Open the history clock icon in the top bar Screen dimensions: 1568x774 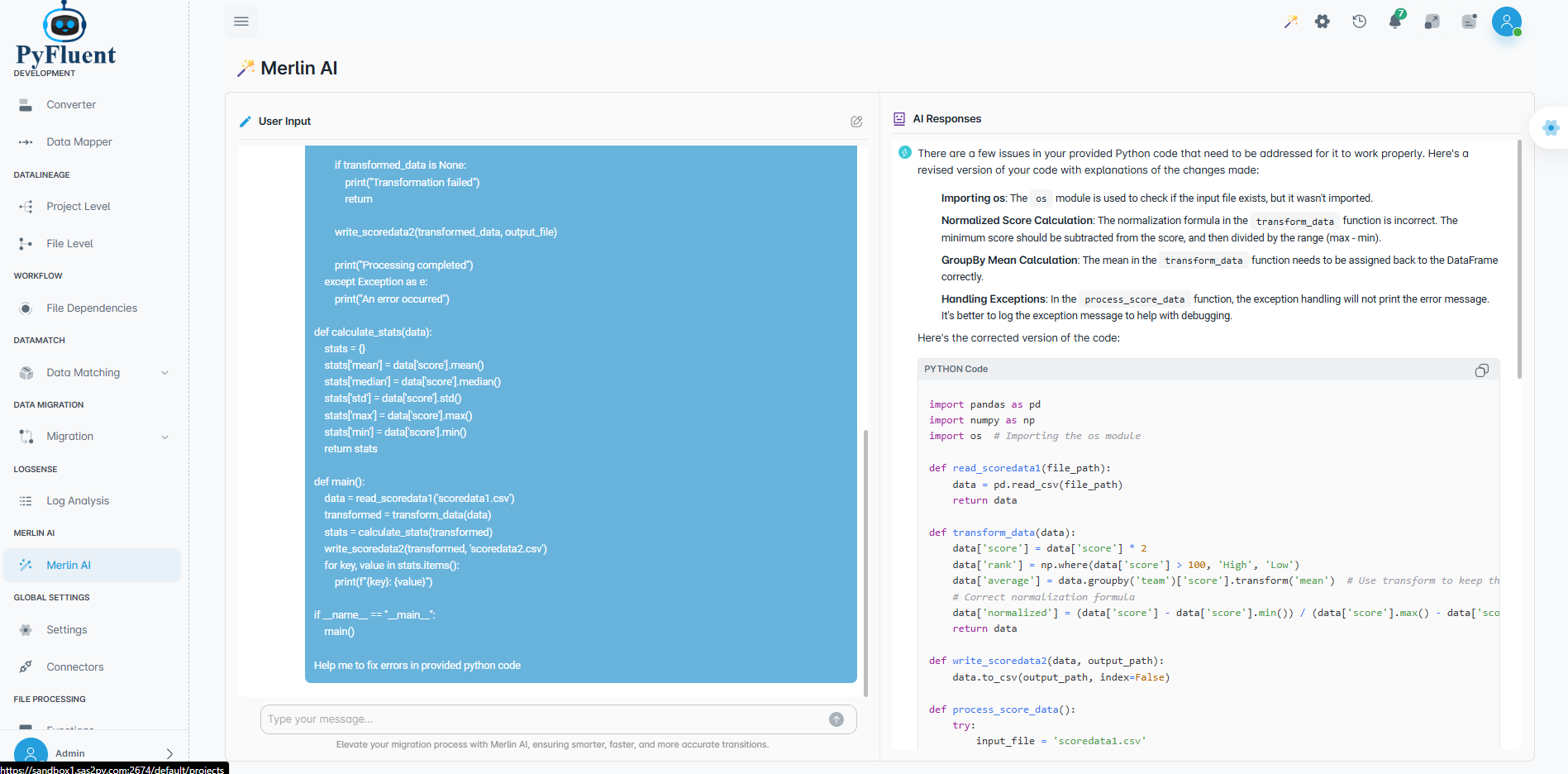coord(1359,21)
